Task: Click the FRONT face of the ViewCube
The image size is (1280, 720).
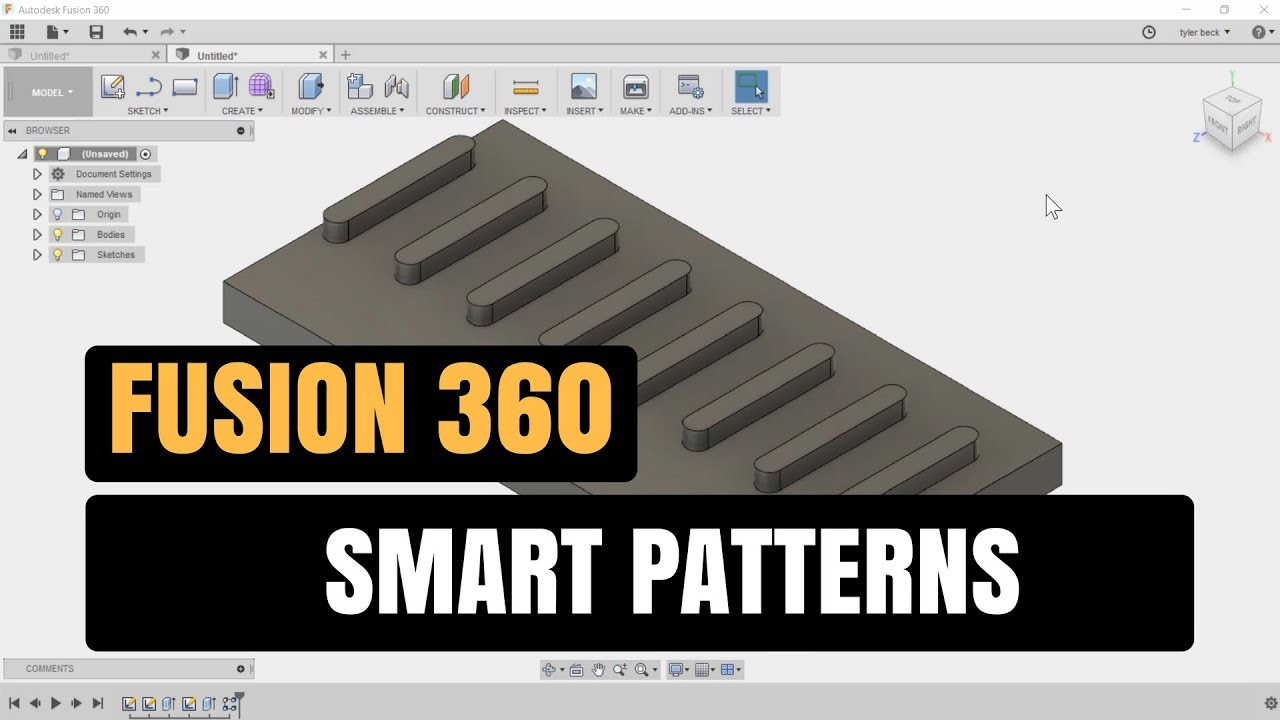Action: tap(1219, 127)
